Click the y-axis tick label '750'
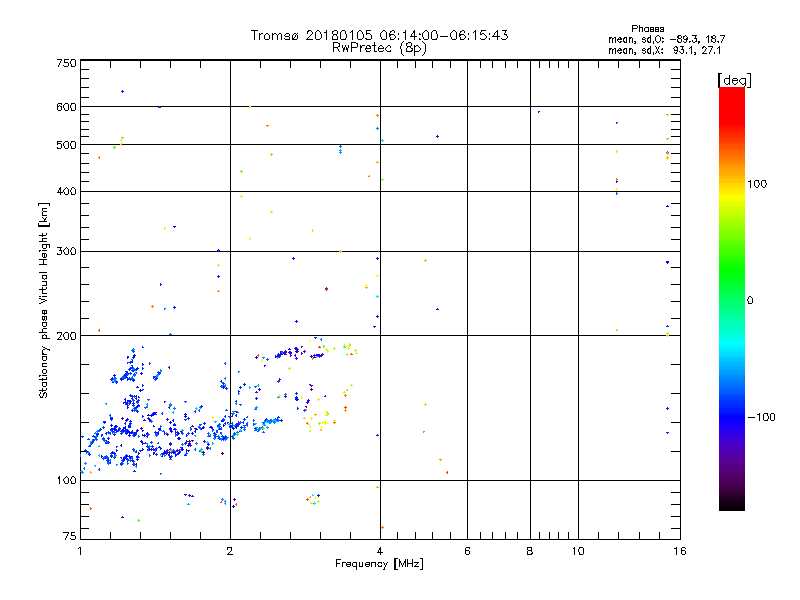 [66, 63]
